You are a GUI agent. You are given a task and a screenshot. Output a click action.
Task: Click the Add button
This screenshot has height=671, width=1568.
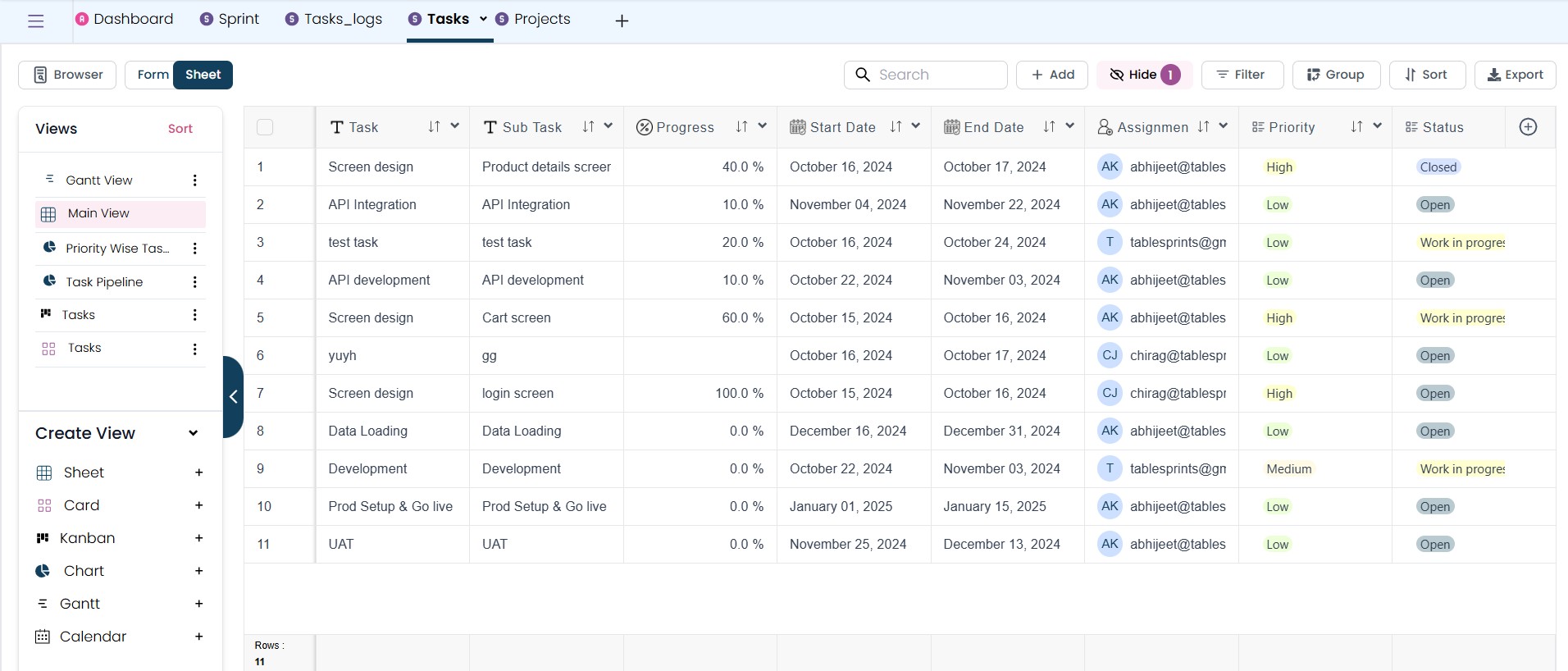click(x=1052, y=75)
